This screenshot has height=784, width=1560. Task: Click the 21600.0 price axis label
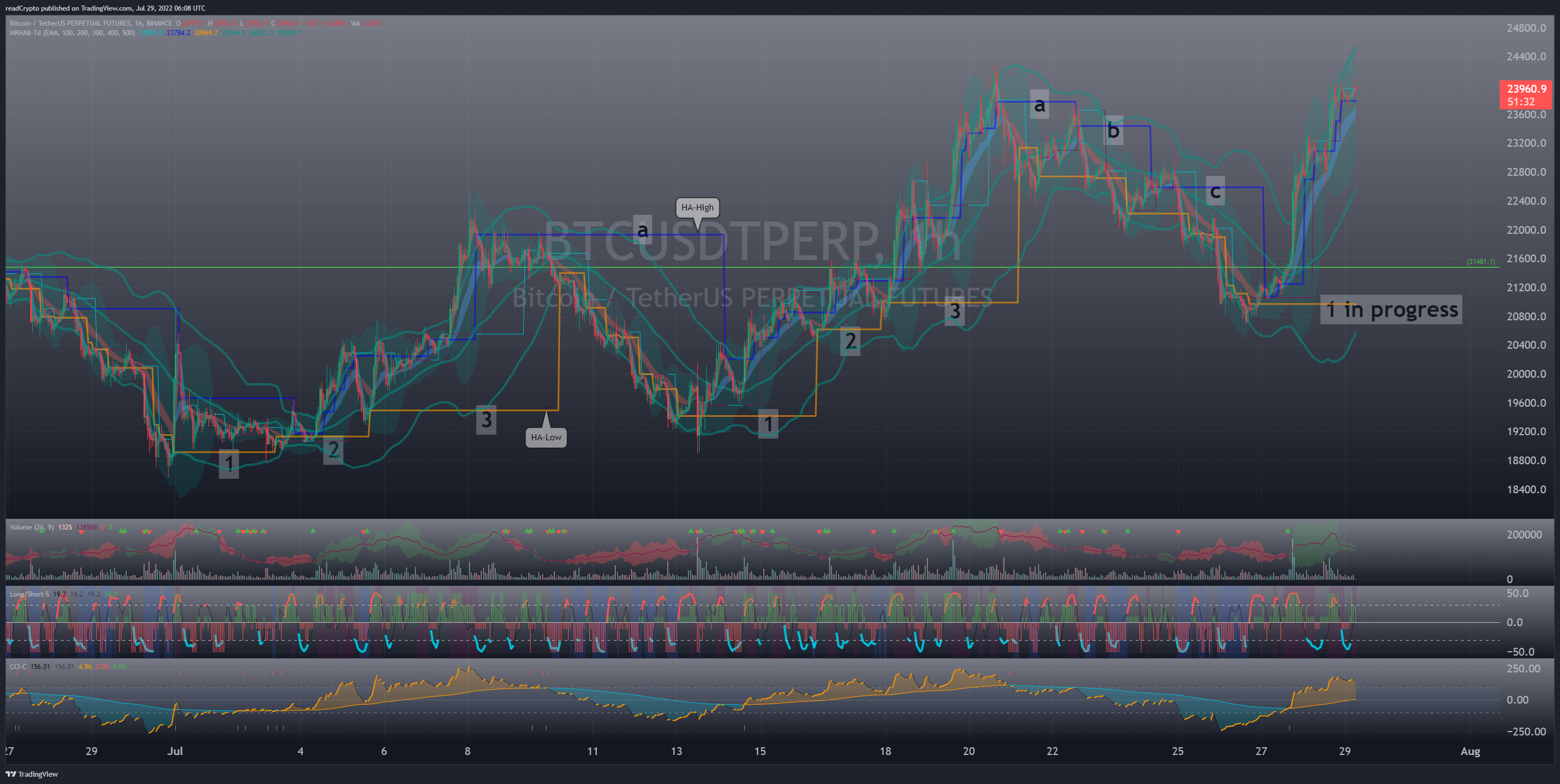tap(1526, 258)
